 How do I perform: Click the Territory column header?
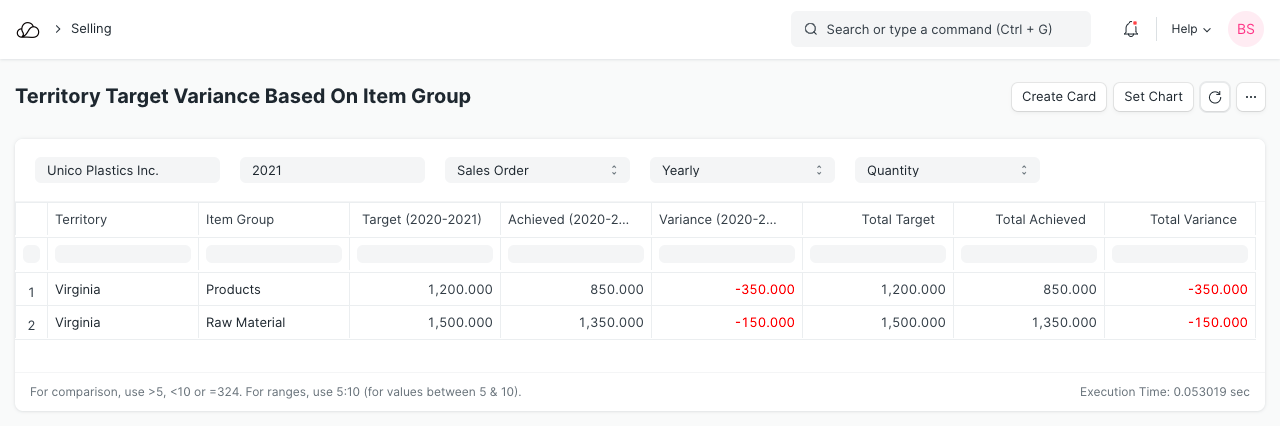point(81,220)
